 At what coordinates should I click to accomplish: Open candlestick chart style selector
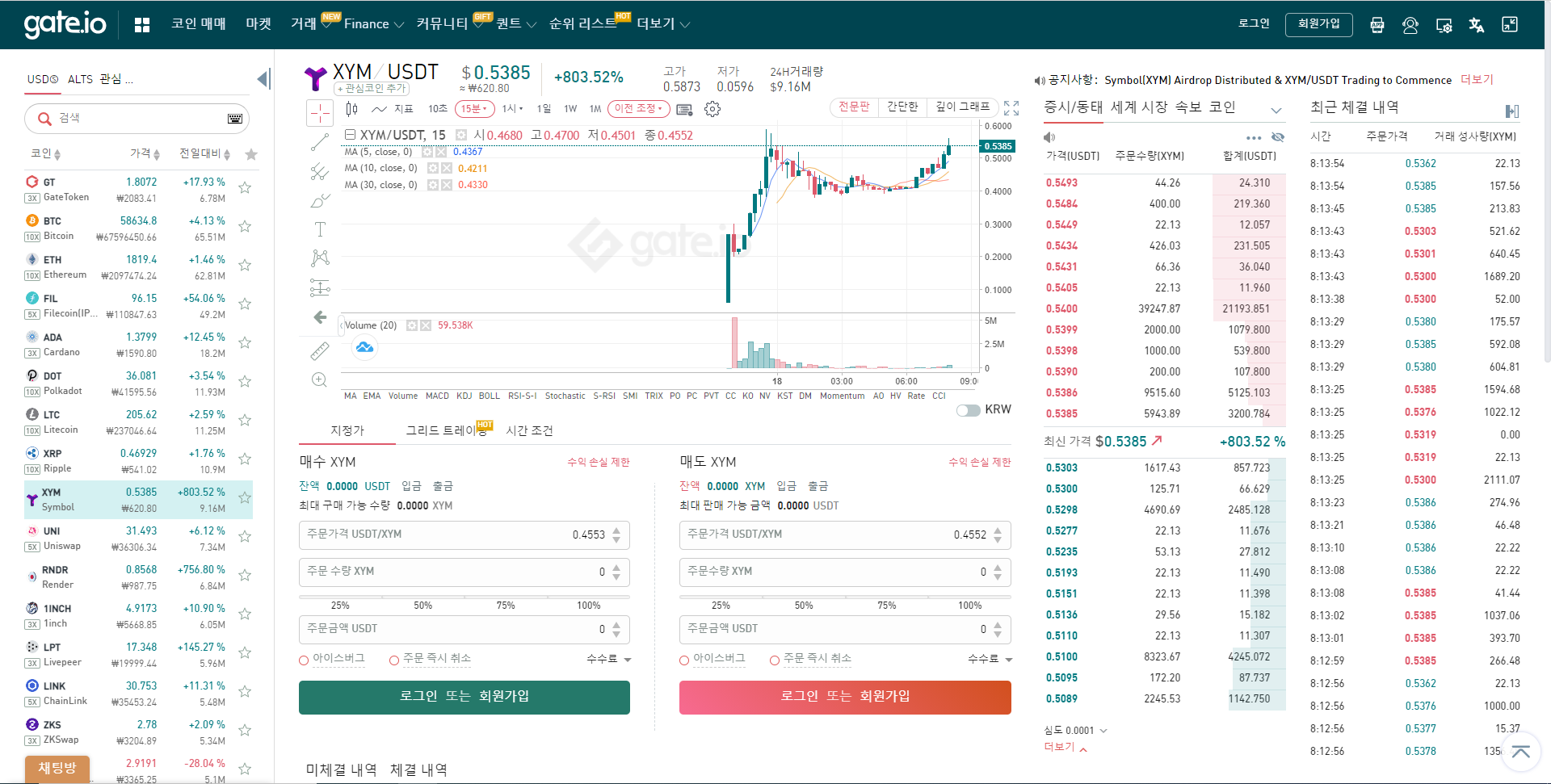click(351, 108)
